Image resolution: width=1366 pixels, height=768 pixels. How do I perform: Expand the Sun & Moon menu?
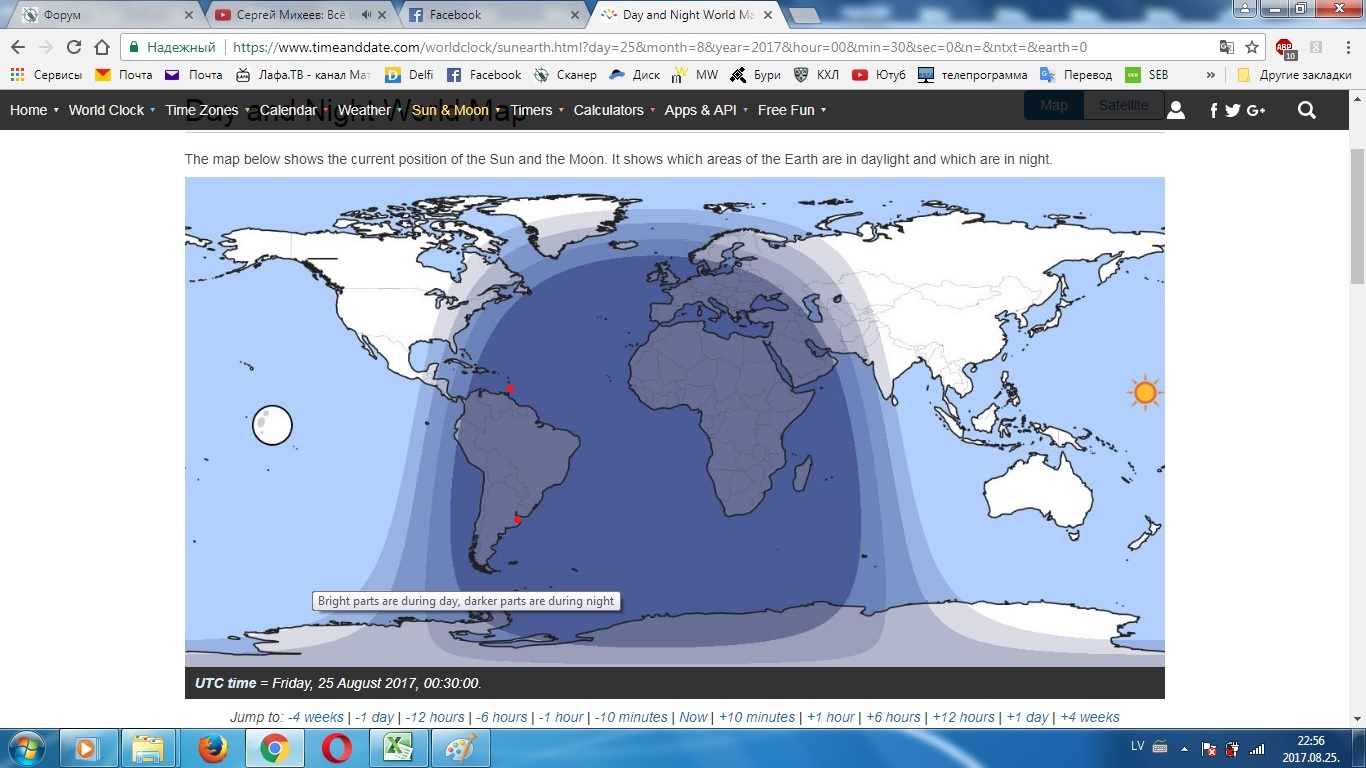tap(456, 110)
